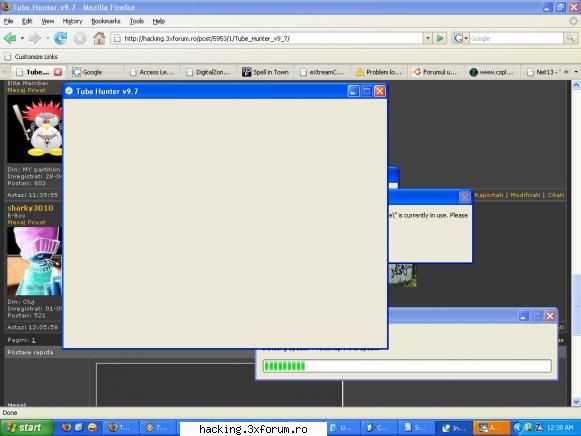Go back with Firefox Back arrow
The image size is (581, 436).
10,38
